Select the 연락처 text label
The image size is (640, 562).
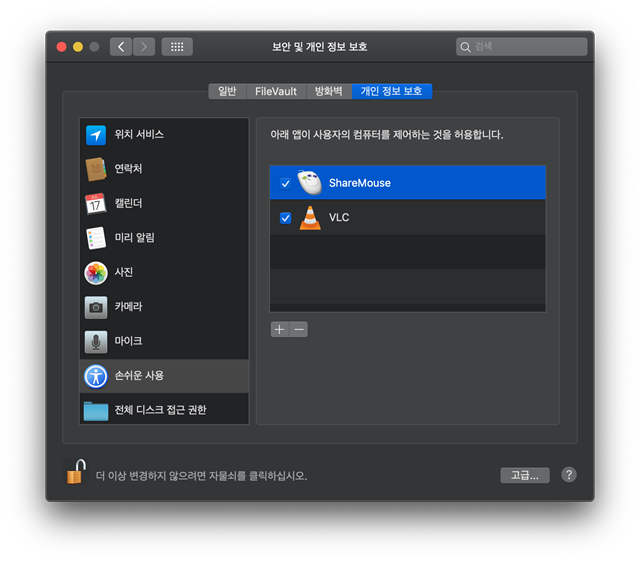coord(128,169)
